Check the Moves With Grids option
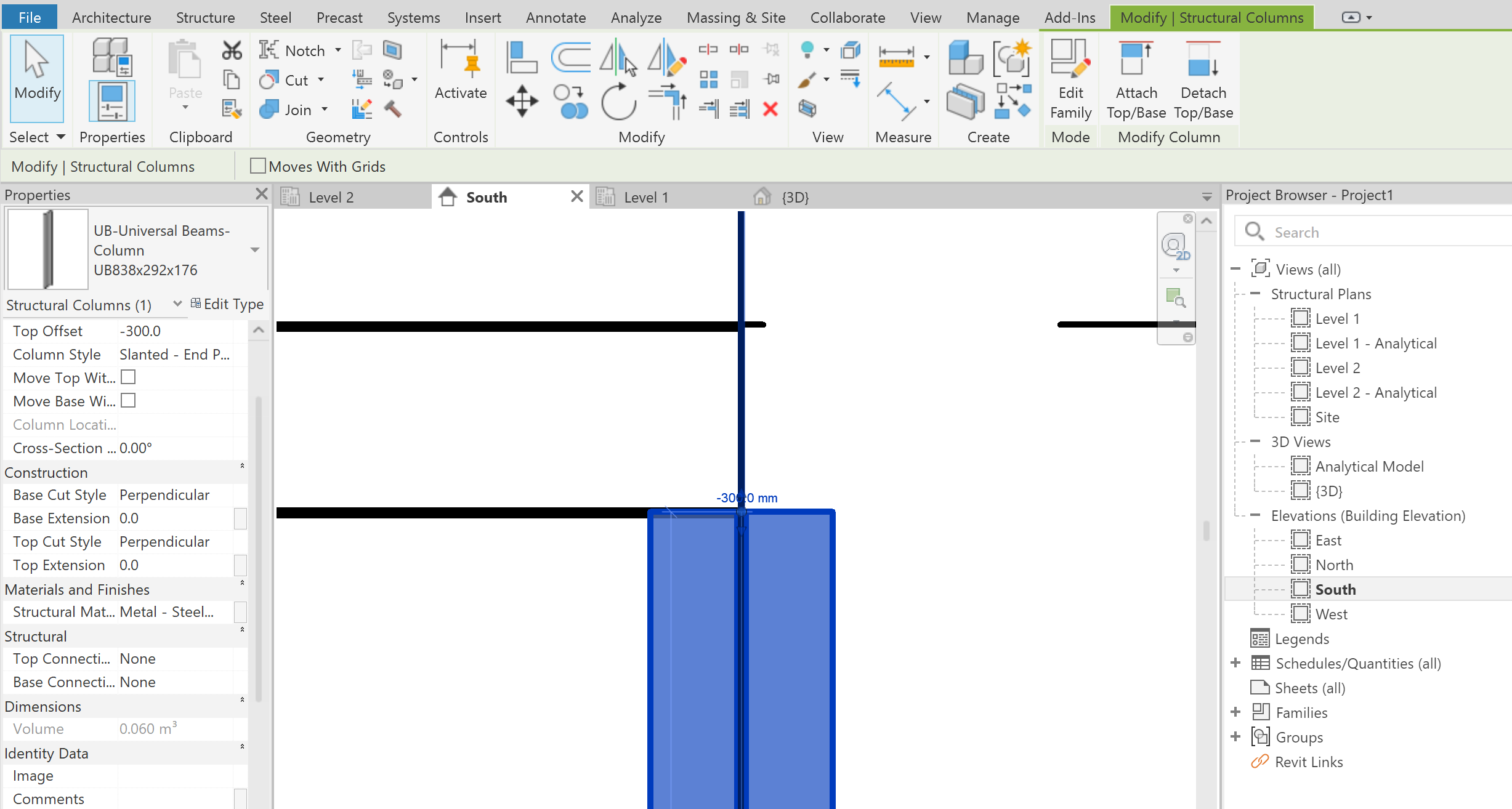 pos(258,166)
